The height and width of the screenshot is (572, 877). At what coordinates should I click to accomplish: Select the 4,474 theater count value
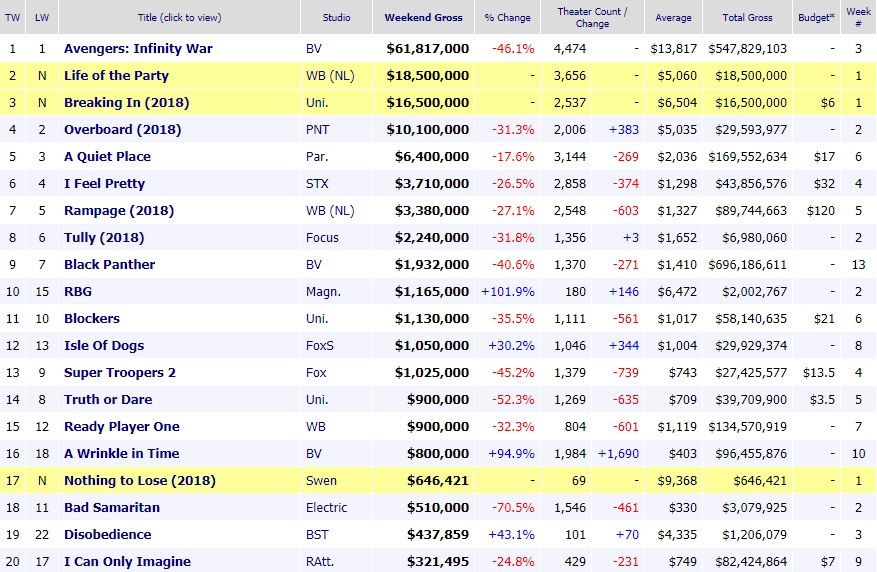[x=570, y=49]
